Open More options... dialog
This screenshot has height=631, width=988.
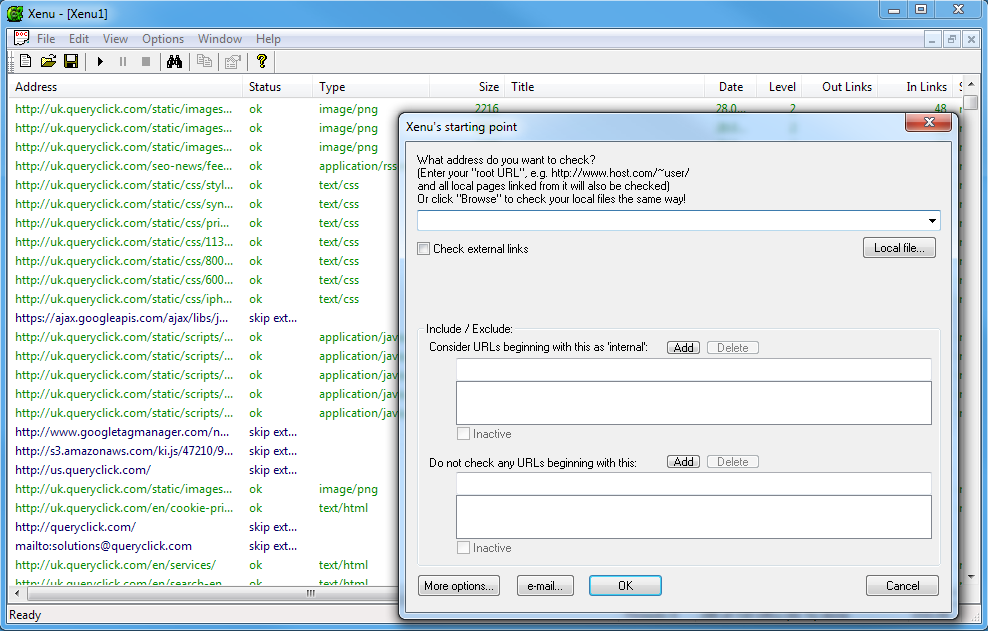click(459, 586)
